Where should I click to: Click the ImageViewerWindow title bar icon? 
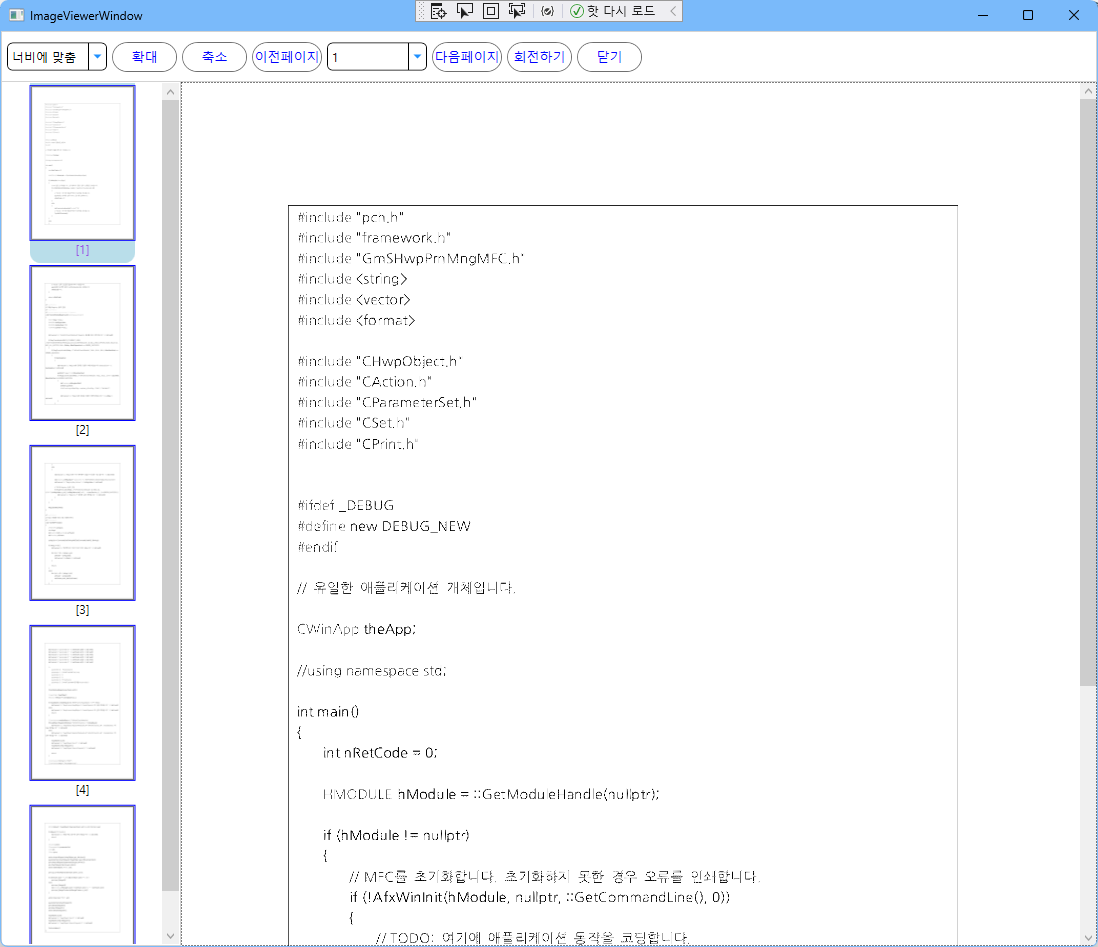coord(15,15)
